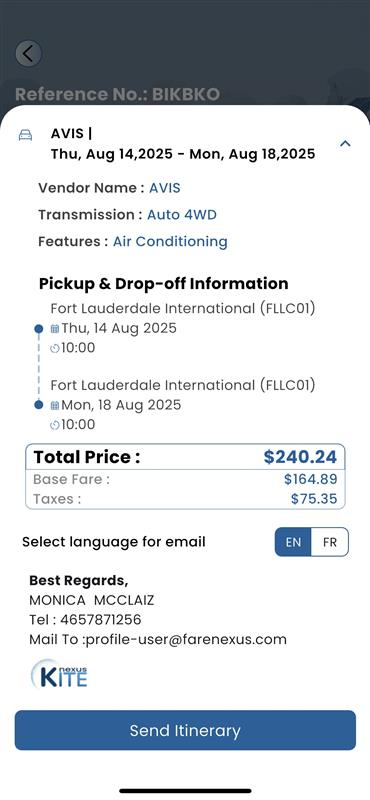Viewport: 370px width, 800px height.
Task: Click the drop-off time clock icon
Action: click(55, 425)
